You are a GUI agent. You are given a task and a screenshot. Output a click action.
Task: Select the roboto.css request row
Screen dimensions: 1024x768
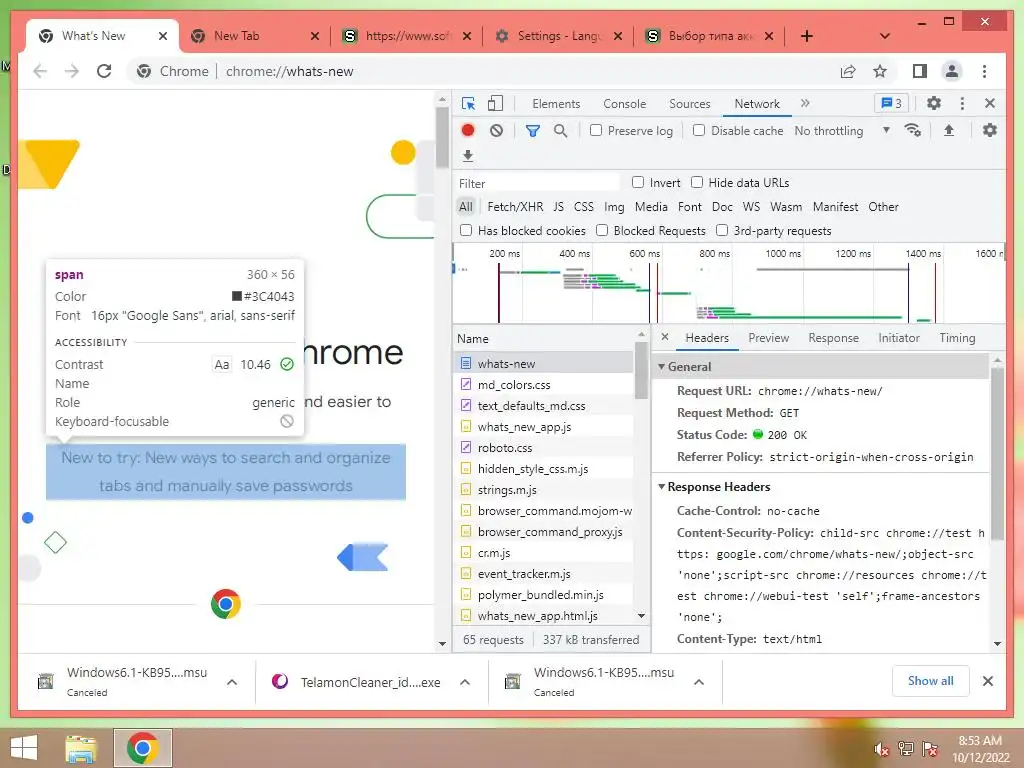544,448
